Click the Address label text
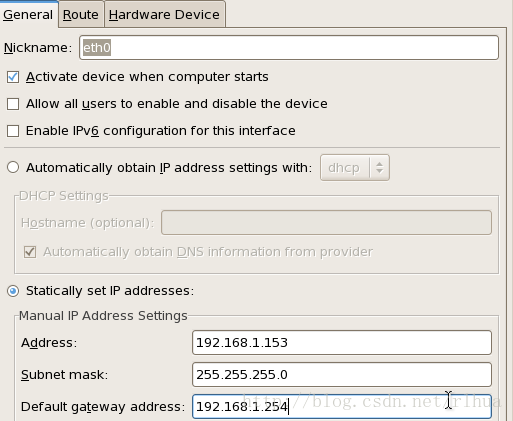Image resolution: width=513 pixels, height=421 pixels. (x=49, y=343)
